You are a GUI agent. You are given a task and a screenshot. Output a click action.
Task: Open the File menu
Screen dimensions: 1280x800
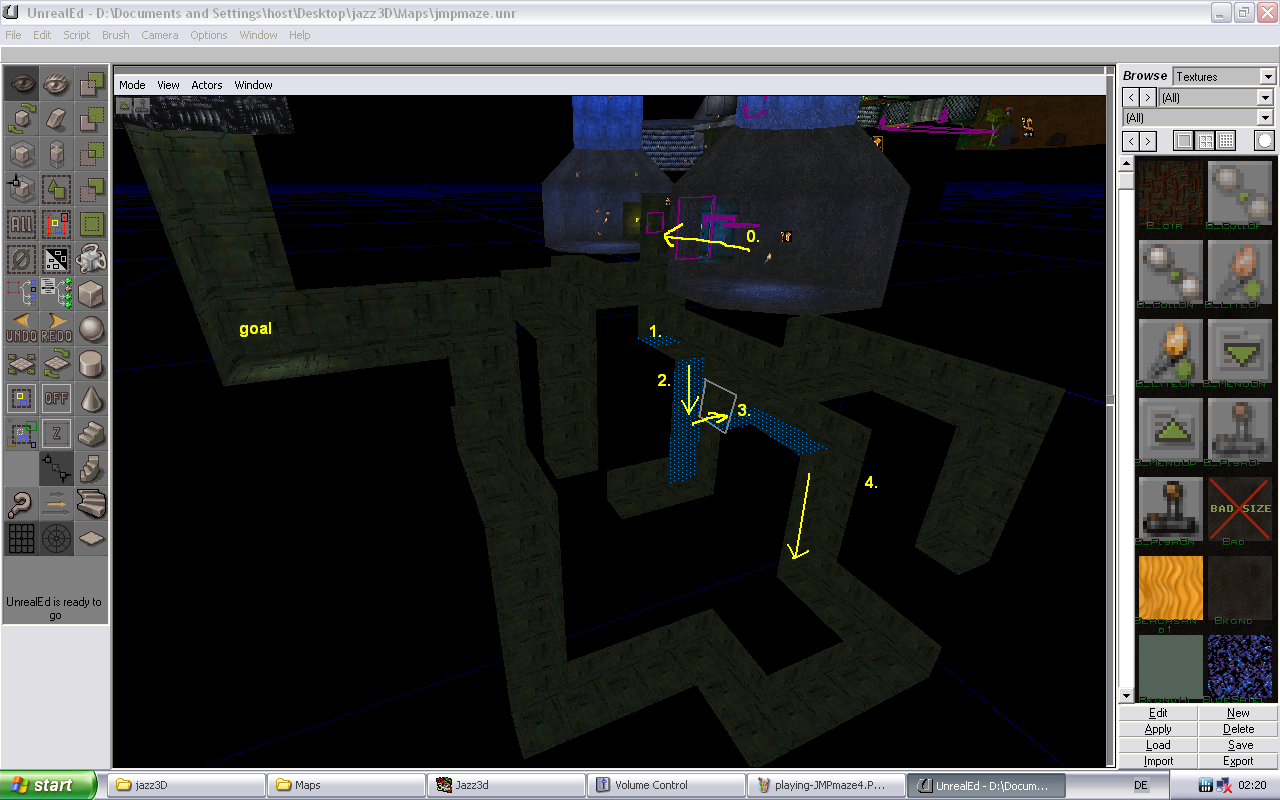pos(13,35)
